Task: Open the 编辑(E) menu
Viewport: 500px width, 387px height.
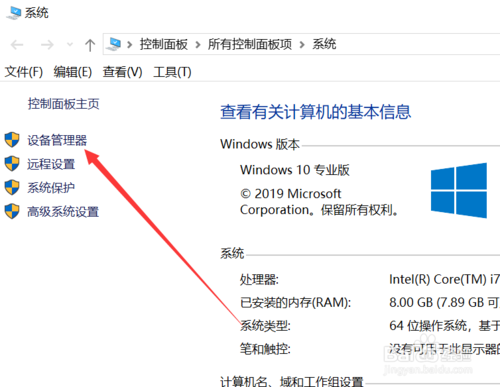Action: click(x=73, y=72)
